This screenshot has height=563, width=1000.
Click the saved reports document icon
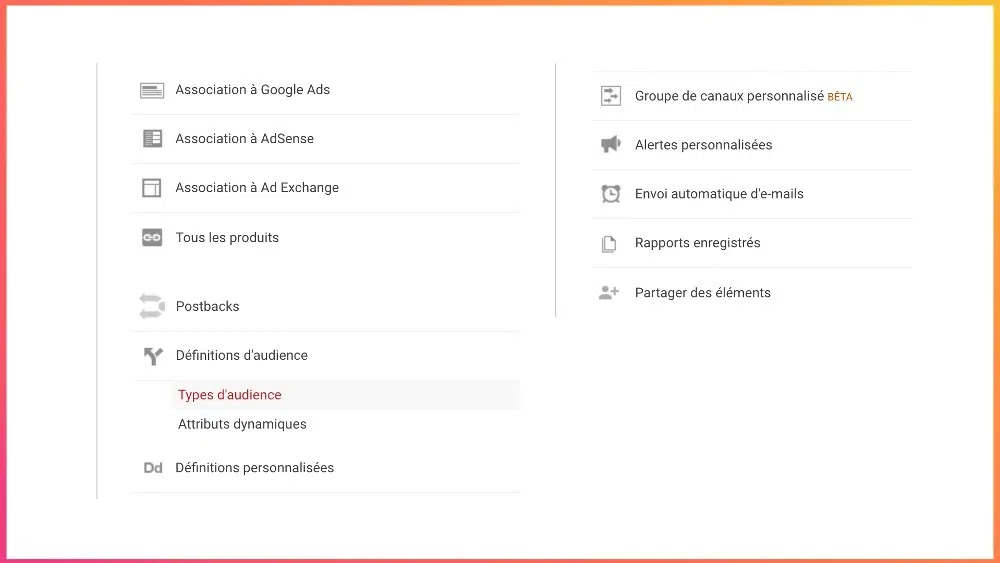pyautogui.click(x=609, y=244)
